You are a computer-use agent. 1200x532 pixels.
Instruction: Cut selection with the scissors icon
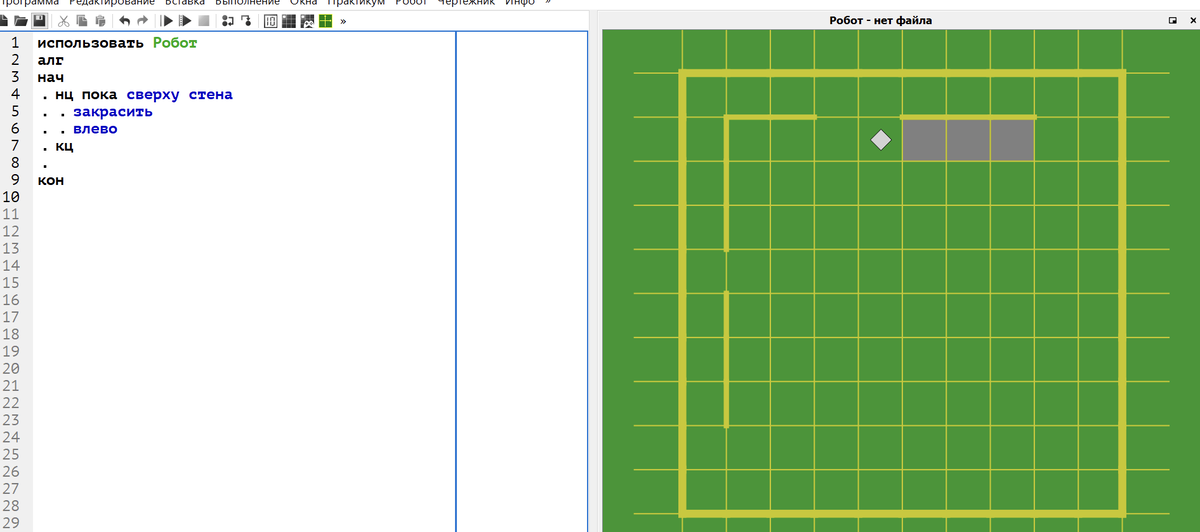pos(64,21)
